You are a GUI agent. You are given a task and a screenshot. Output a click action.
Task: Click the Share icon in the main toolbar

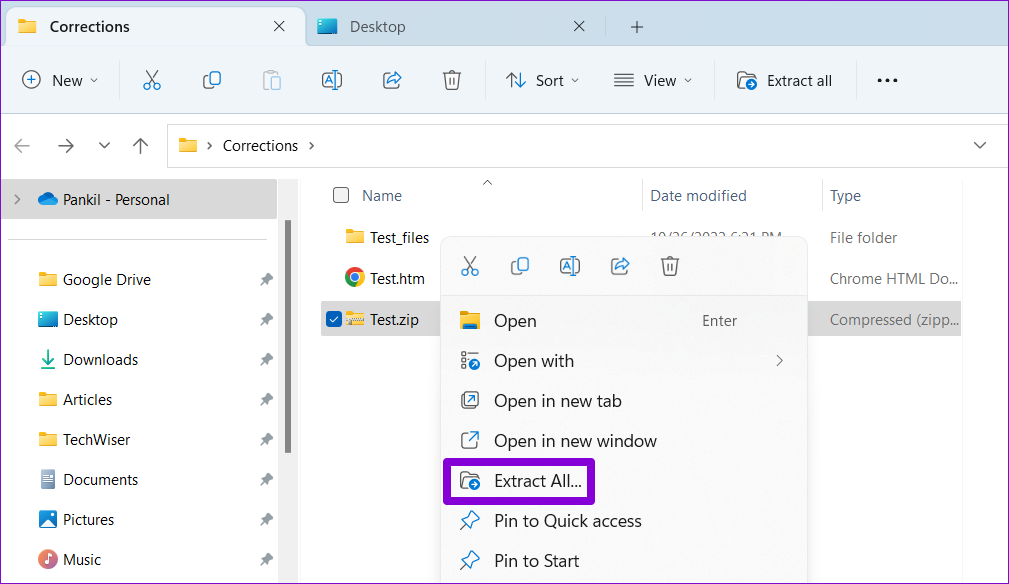coord(392,80)
